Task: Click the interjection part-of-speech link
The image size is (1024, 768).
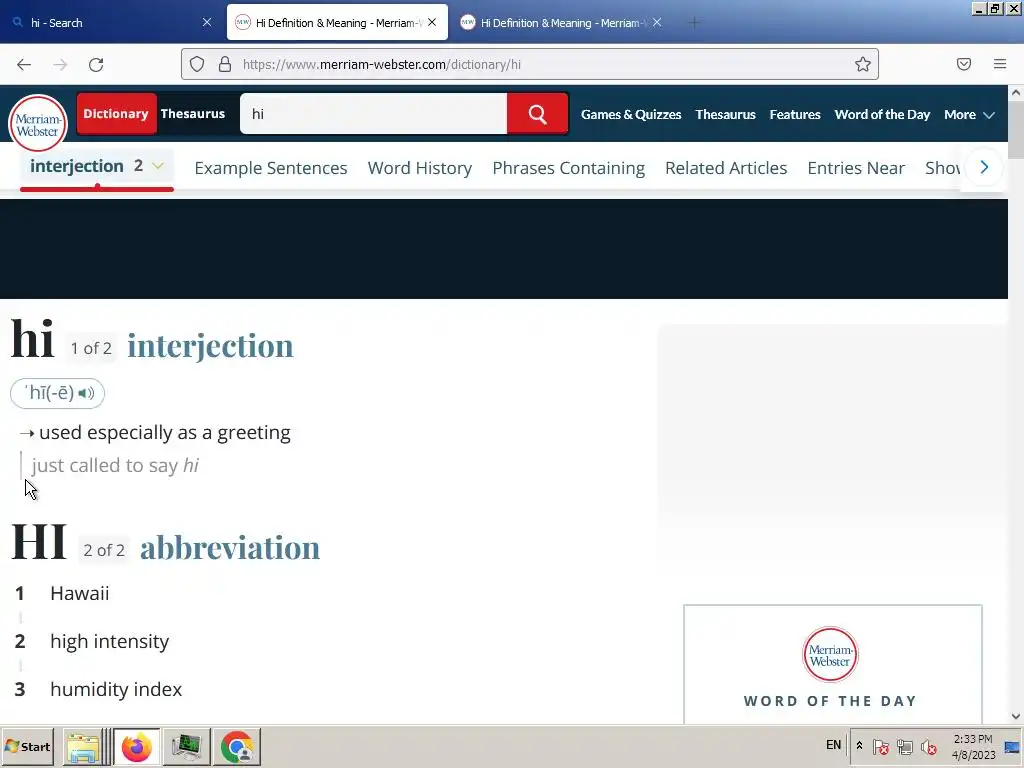Action: pyautogui.click(x=210, y=346)
